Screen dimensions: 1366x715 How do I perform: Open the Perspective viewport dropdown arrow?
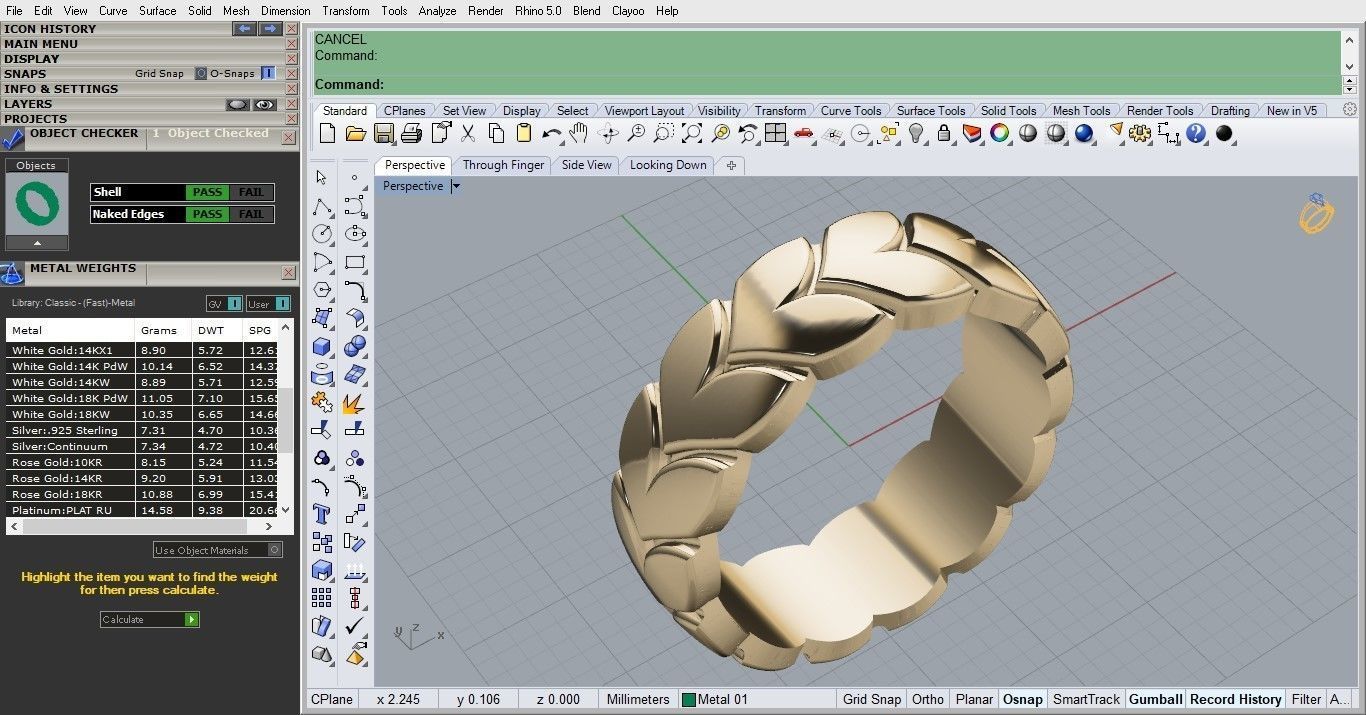pyautogui.click(x=456, y=186)
